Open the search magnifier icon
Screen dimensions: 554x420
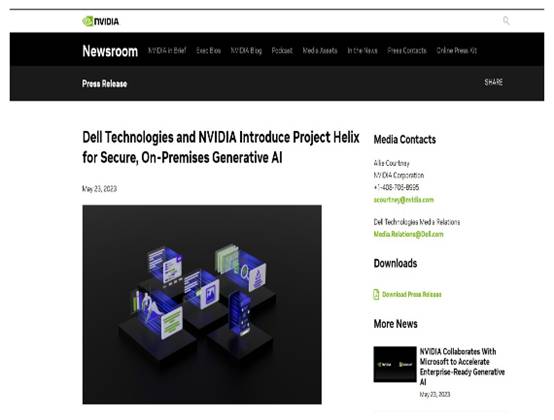[506, 21]
